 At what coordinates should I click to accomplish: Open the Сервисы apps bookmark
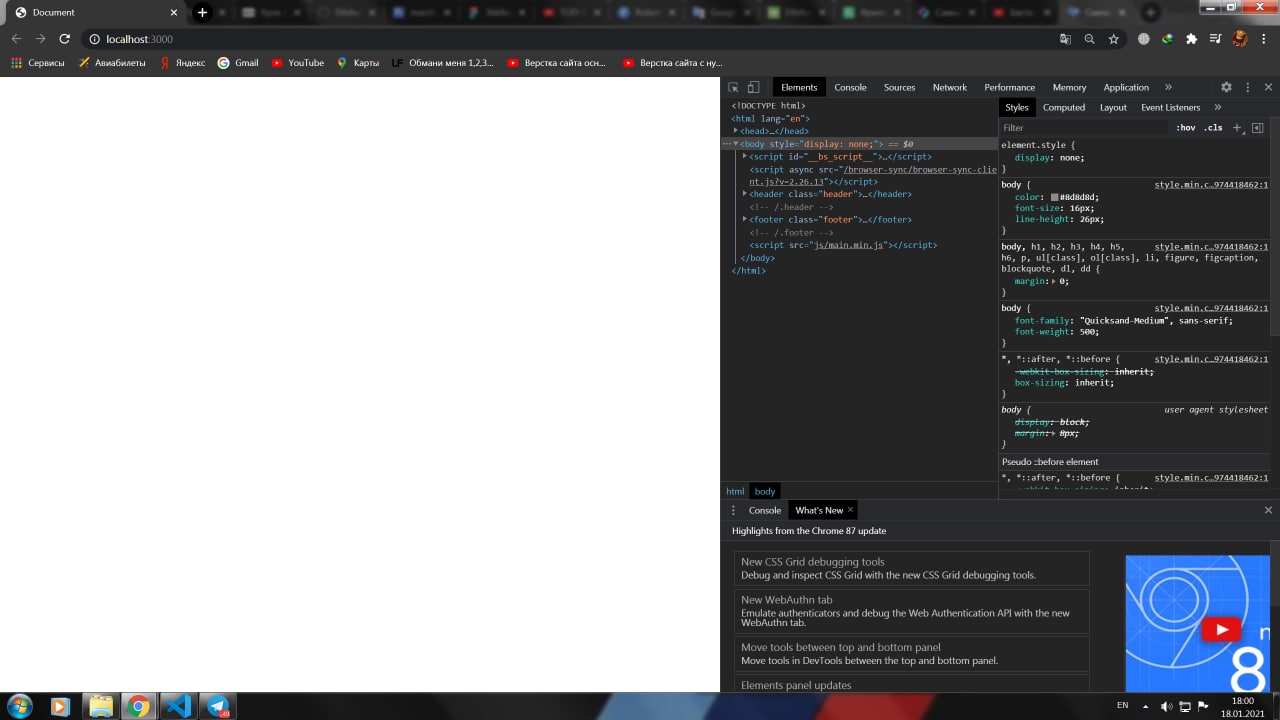[37, 62]
